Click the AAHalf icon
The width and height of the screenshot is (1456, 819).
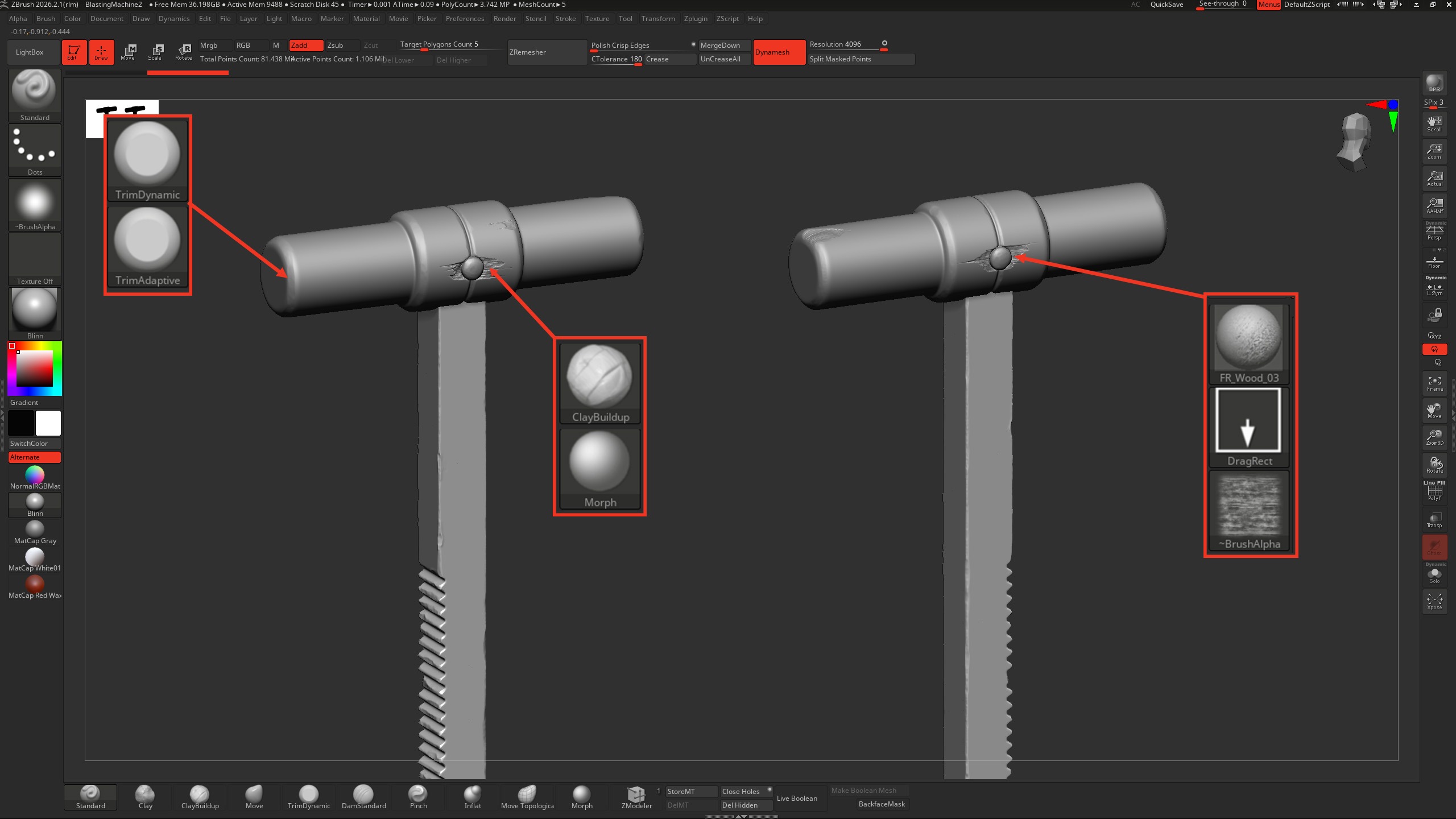[x=1434, y=205]
